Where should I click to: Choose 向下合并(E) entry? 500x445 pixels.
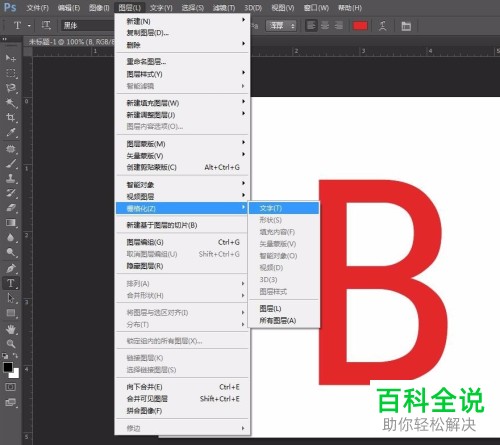(x=182, y=387)
